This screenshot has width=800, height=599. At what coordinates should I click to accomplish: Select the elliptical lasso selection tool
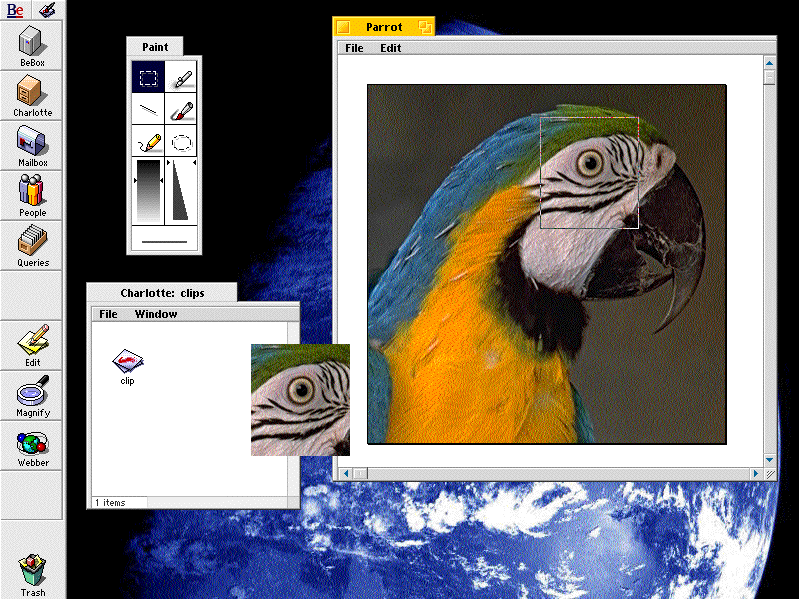(181, 141)
